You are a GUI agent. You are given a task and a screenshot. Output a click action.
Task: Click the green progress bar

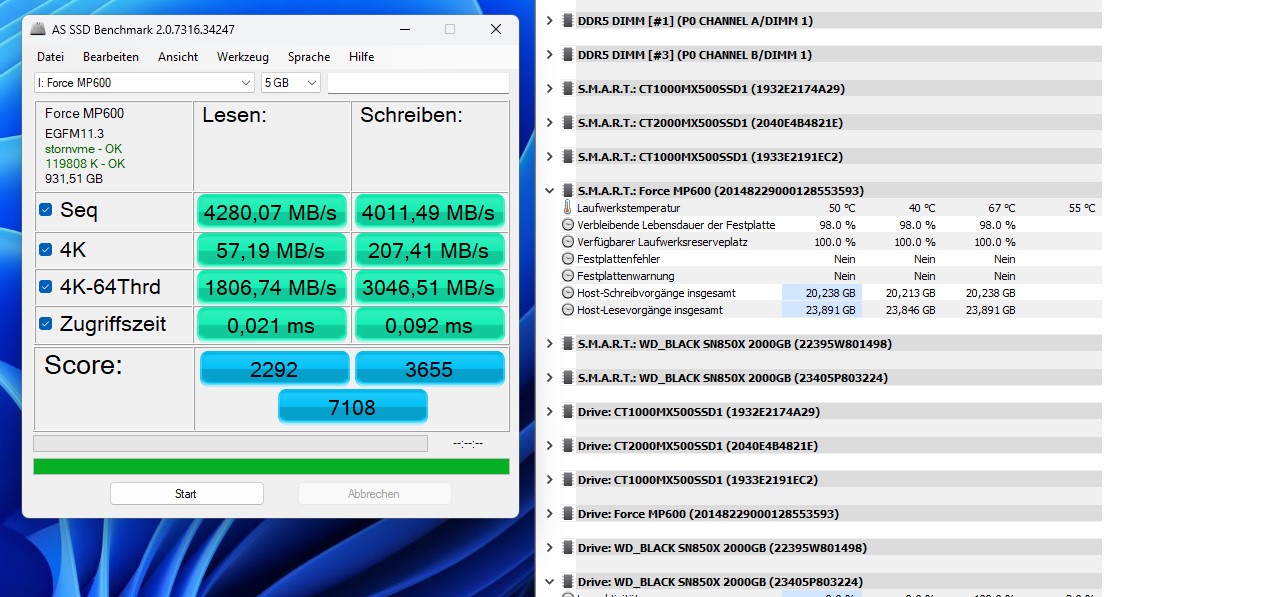click(270, 466)
